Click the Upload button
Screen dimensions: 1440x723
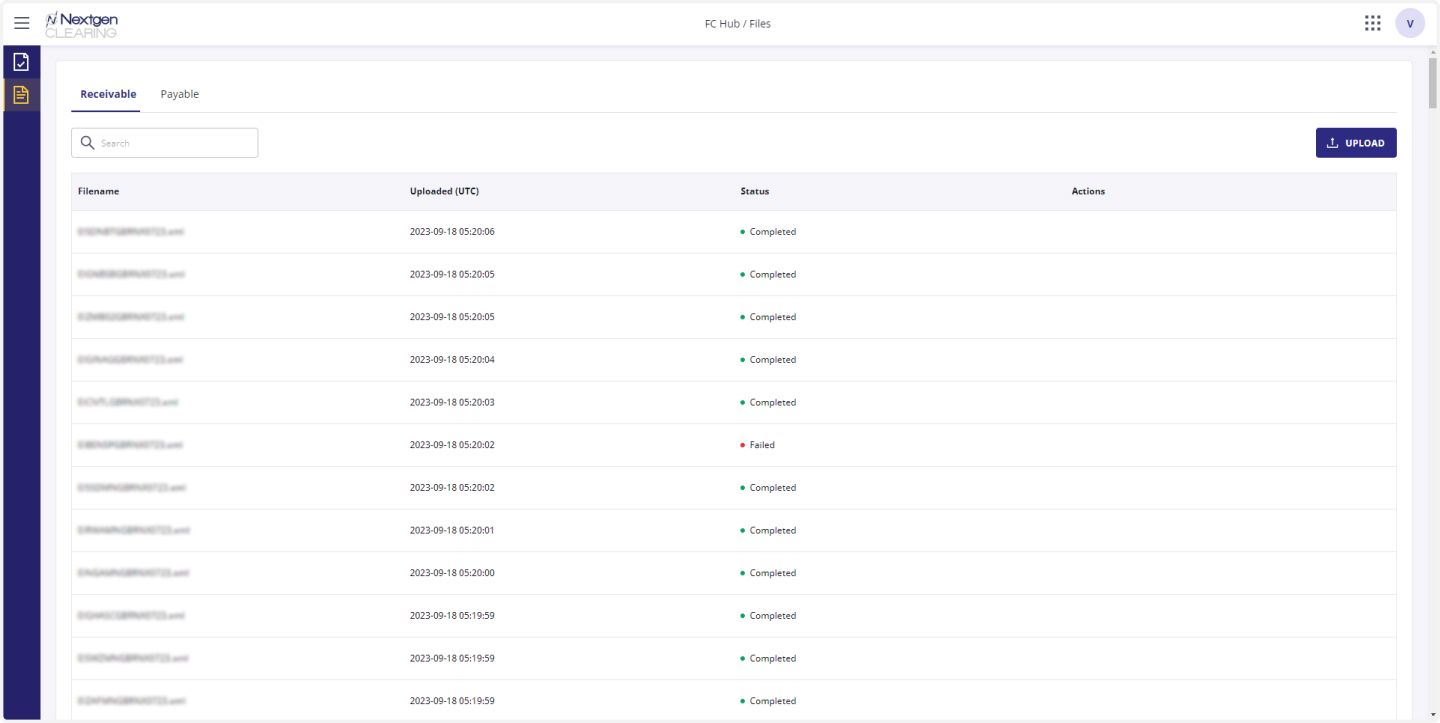1356,143
